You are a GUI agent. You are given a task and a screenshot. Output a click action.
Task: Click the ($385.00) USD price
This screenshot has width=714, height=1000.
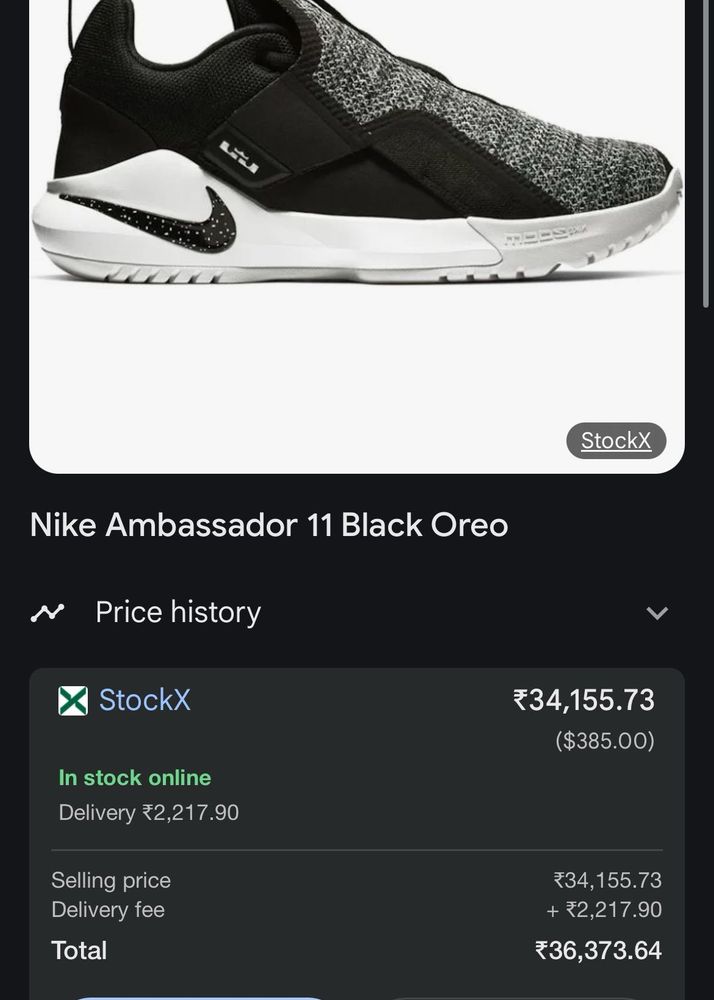tap(605, 741)
